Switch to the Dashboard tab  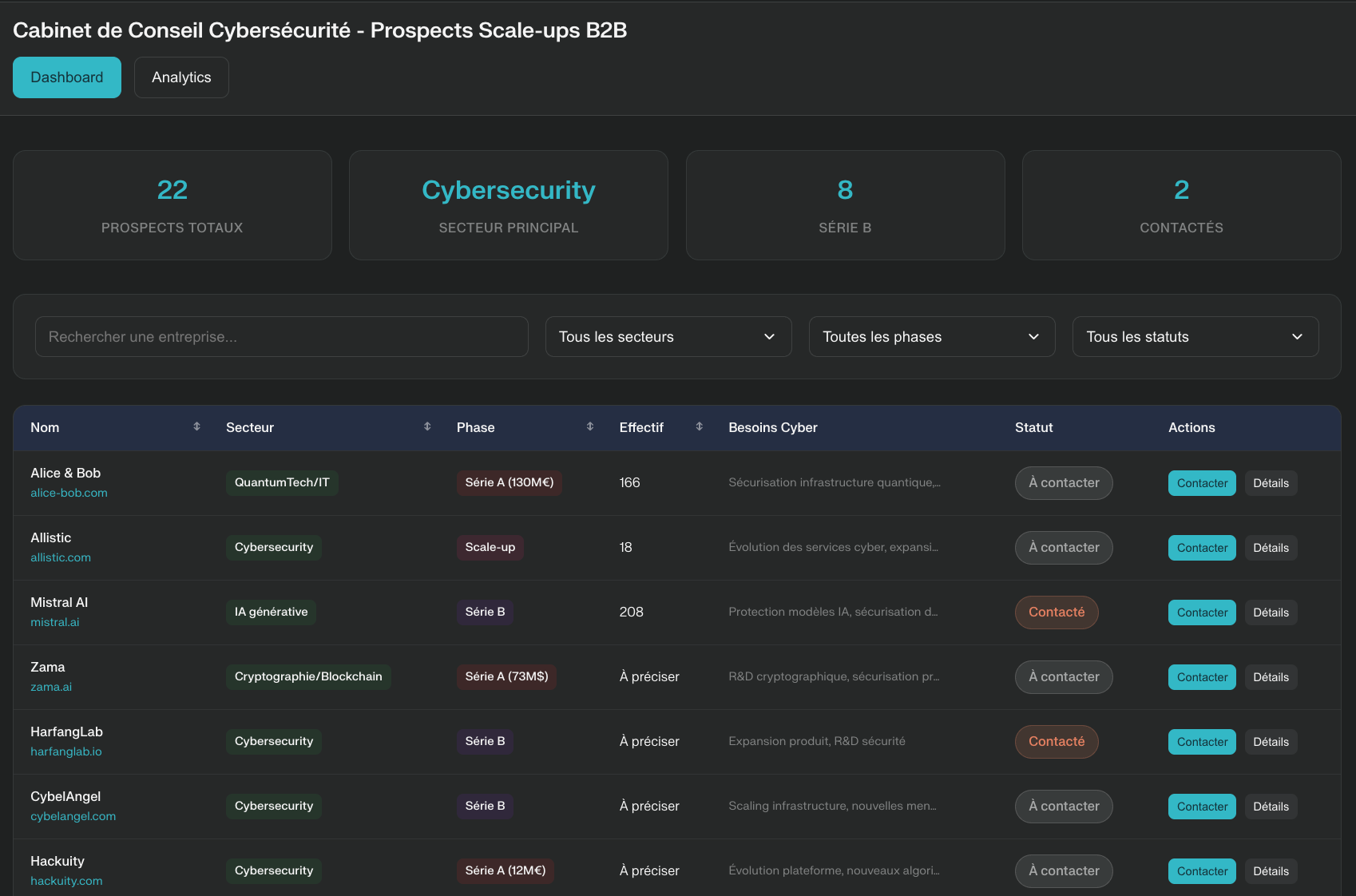click(67, 77)
